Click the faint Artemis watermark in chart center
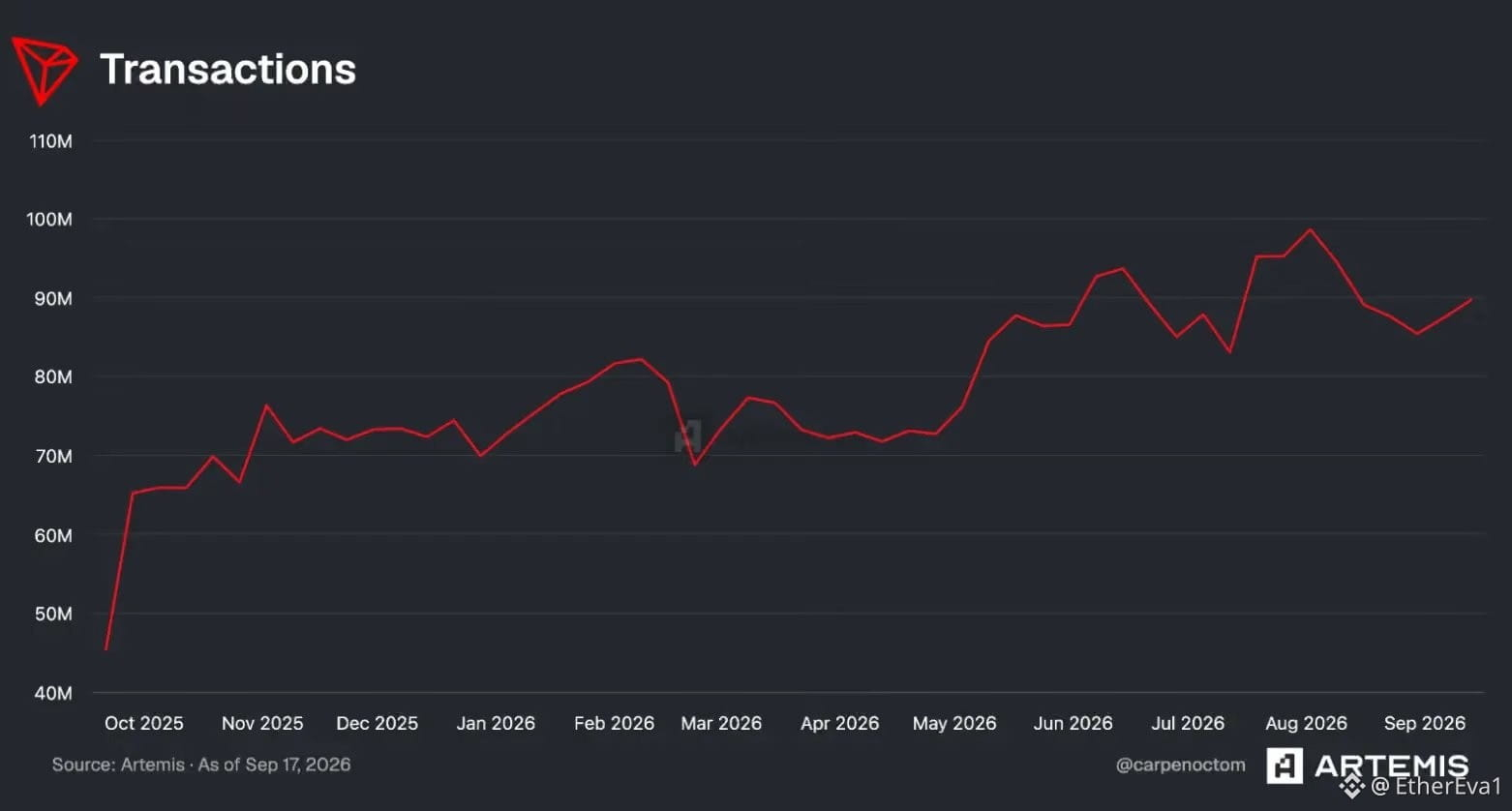 [x=687, y=436]
